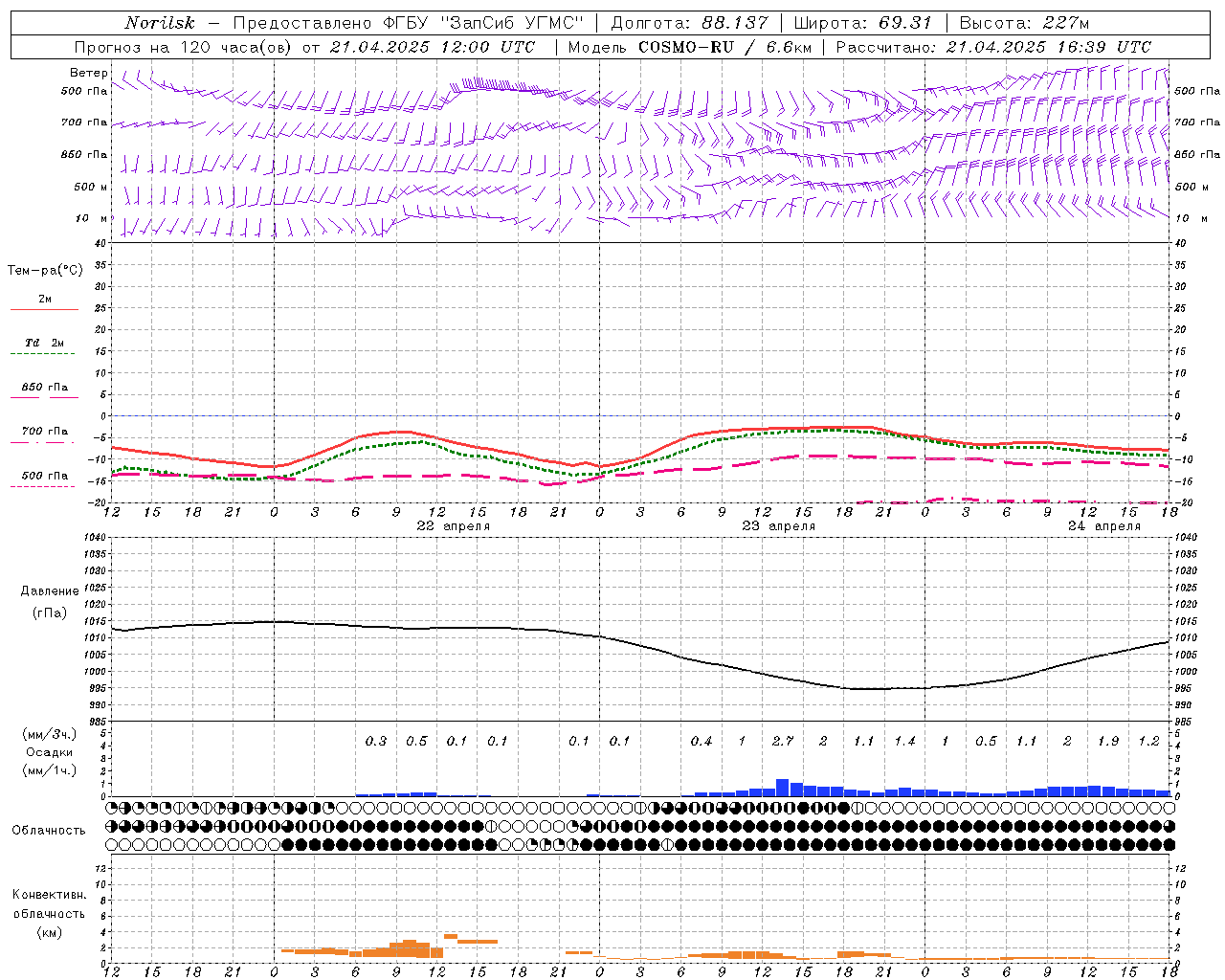Click the 1.9 precipitation value

pos(1108,742)
